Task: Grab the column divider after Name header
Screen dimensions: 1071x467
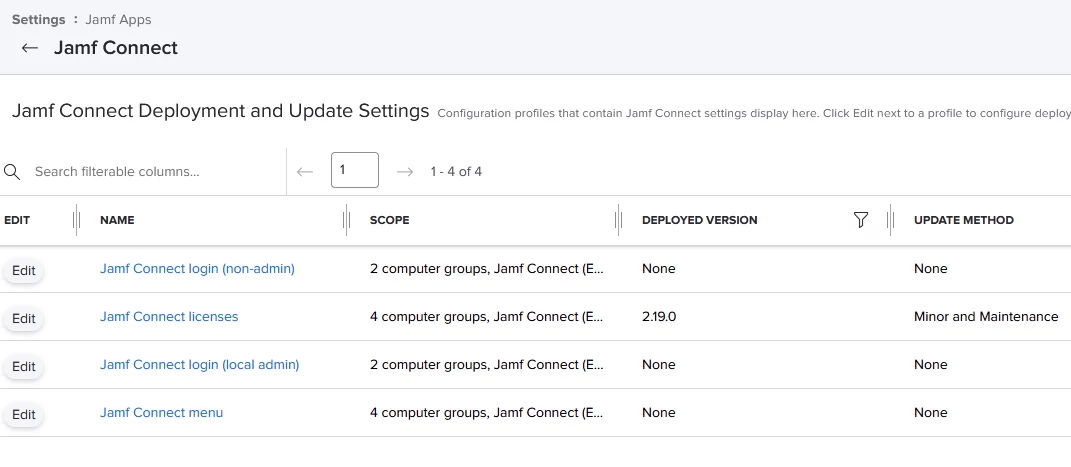Action: click(x=347, y=220)
